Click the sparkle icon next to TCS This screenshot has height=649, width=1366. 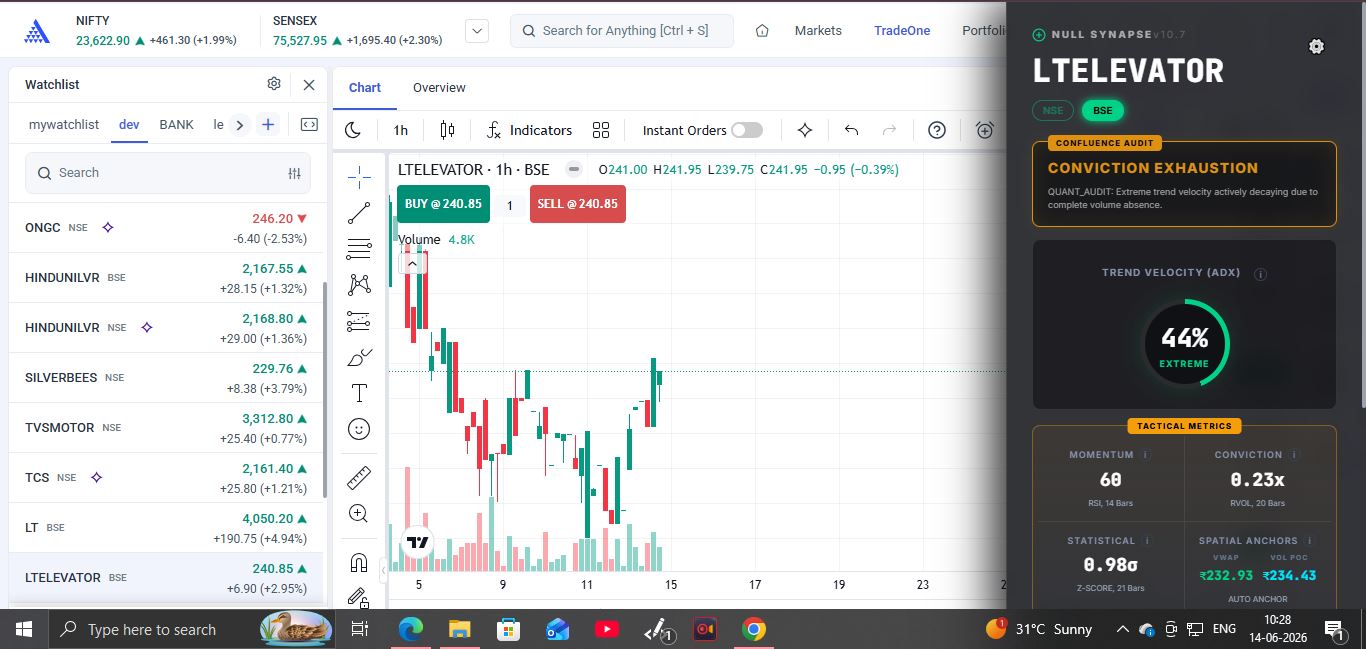(96, 477)
